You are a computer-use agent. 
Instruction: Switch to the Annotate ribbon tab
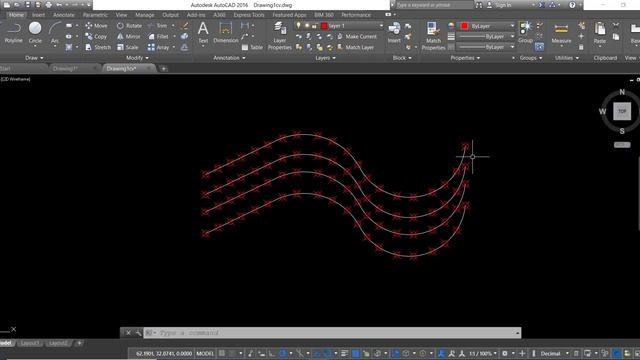point(64,15)
